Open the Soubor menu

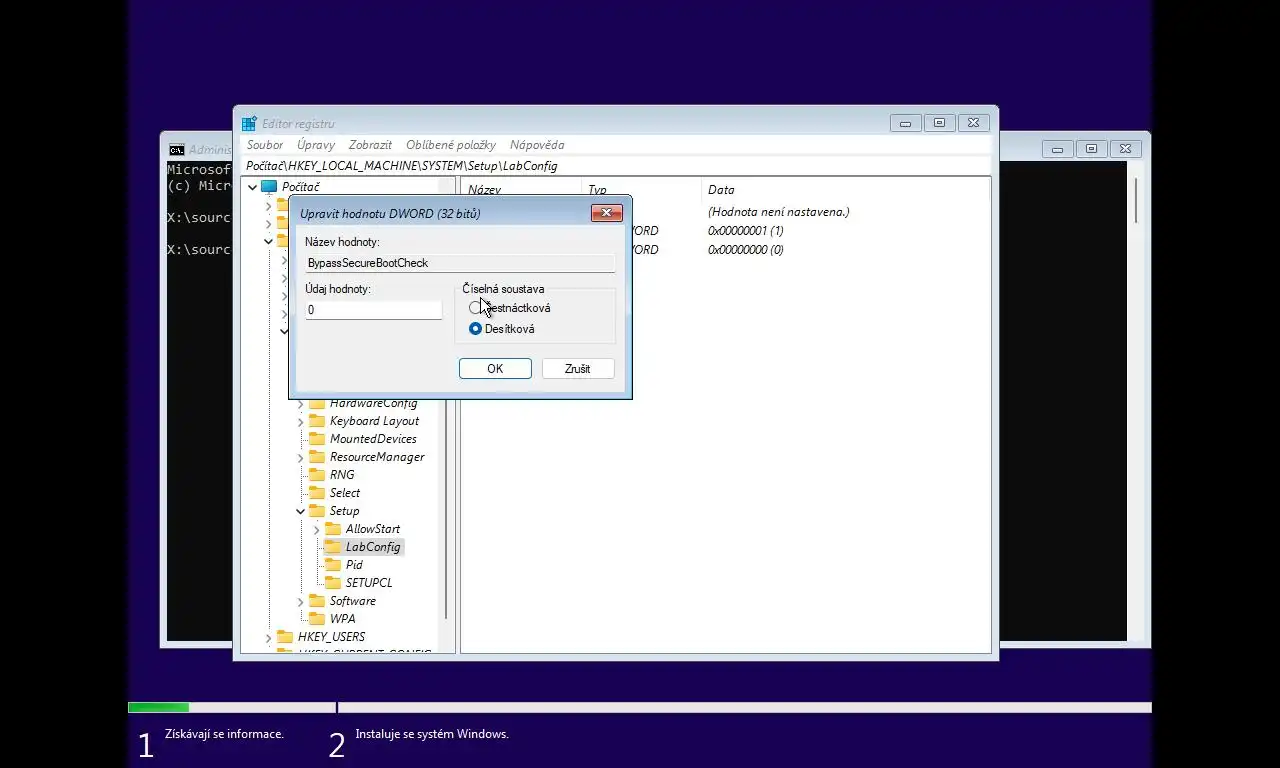click(265, 145)
